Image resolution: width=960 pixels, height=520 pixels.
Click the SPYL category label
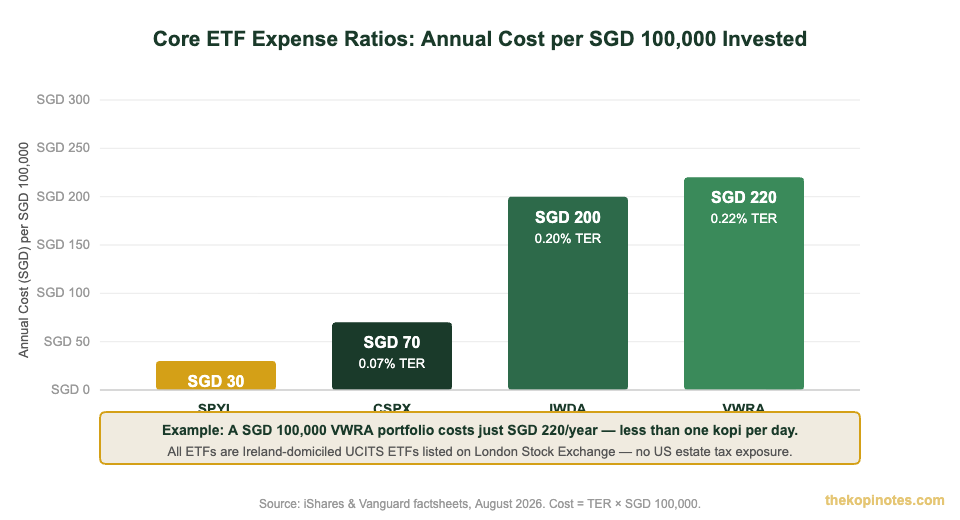click(x=214, y=407)
